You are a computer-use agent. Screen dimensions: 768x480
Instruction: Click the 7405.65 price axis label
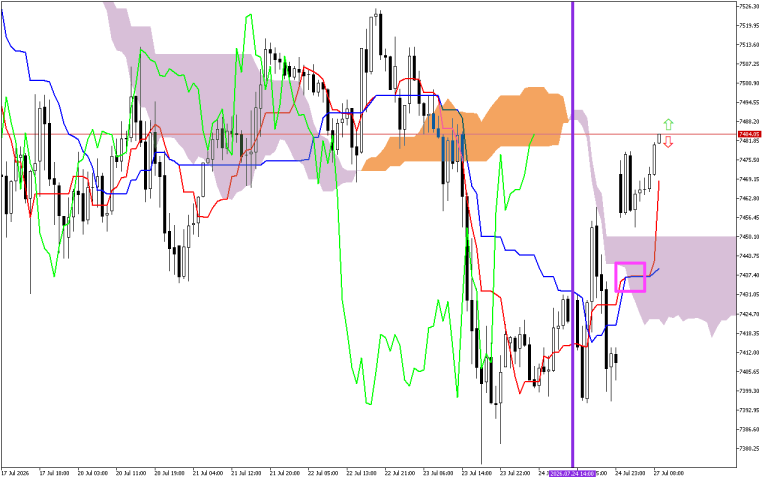tap(750, 372)
